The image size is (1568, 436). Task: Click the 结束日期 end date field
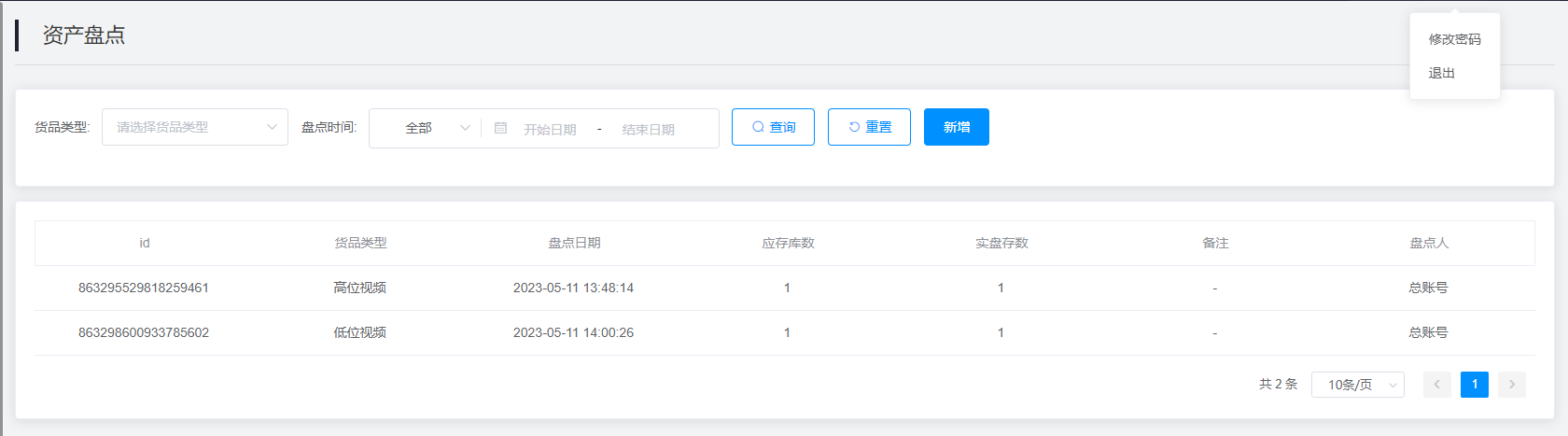pyautogui.click(x=649, y=129)
